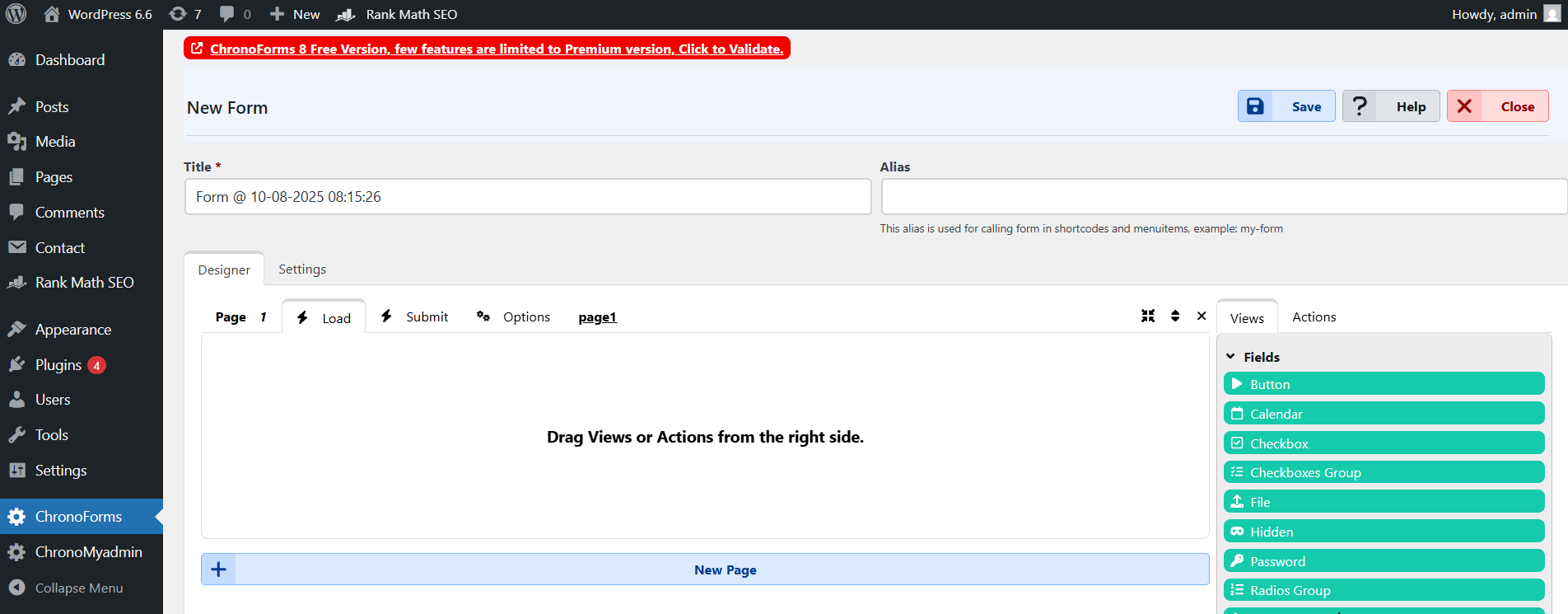Screen dimensions: 1568x614
Task: Select the Checkboxes Group field
Action: point(1384,472)
